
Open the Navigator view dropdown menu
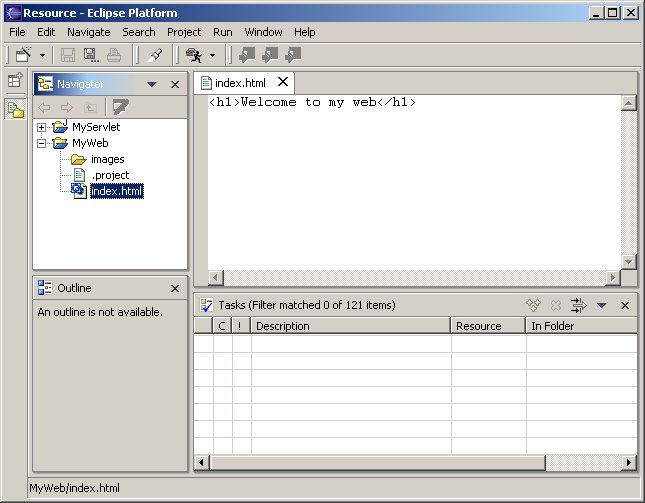point(152,85)
